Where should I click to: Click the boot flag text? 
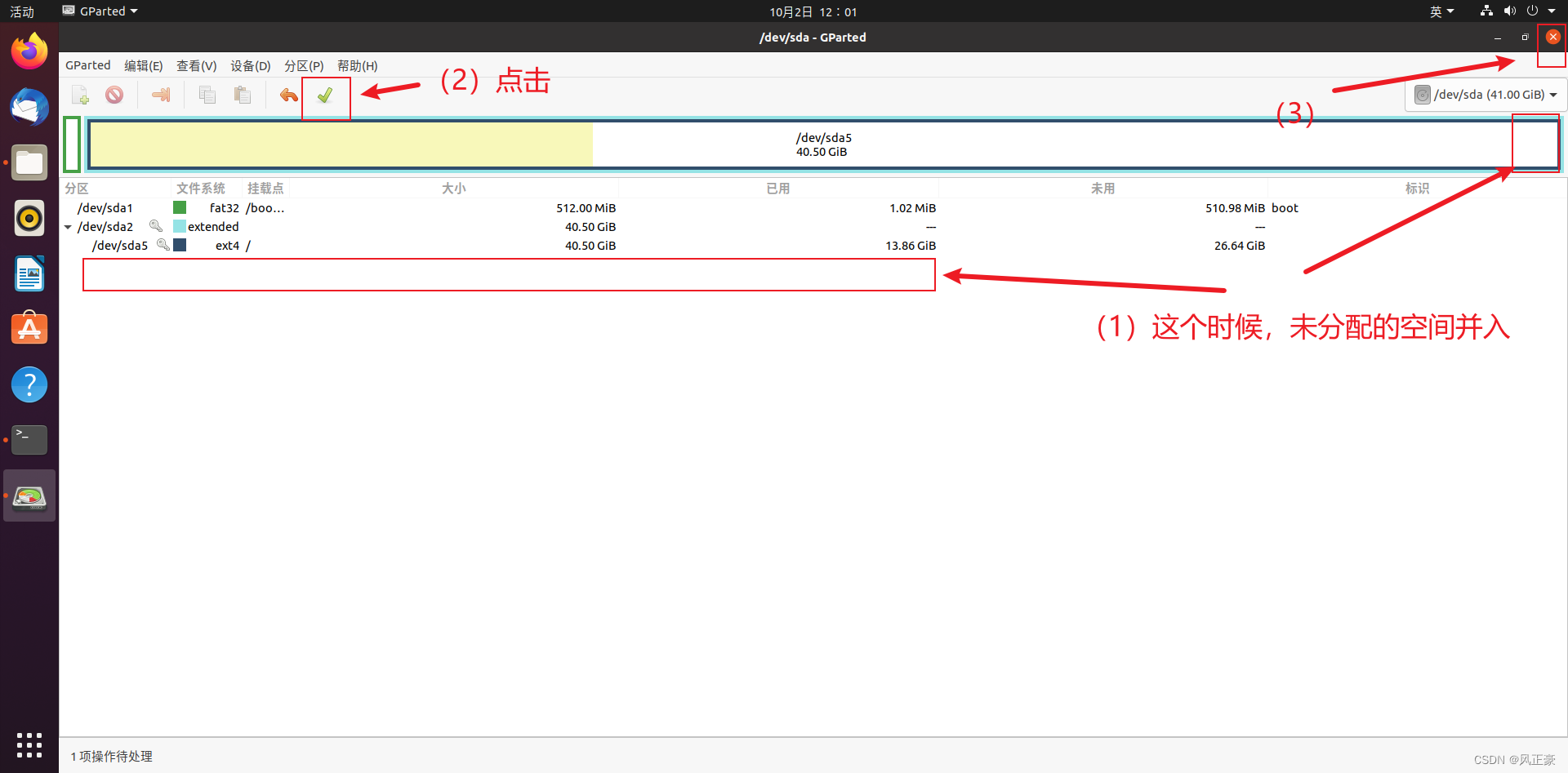1285,208
